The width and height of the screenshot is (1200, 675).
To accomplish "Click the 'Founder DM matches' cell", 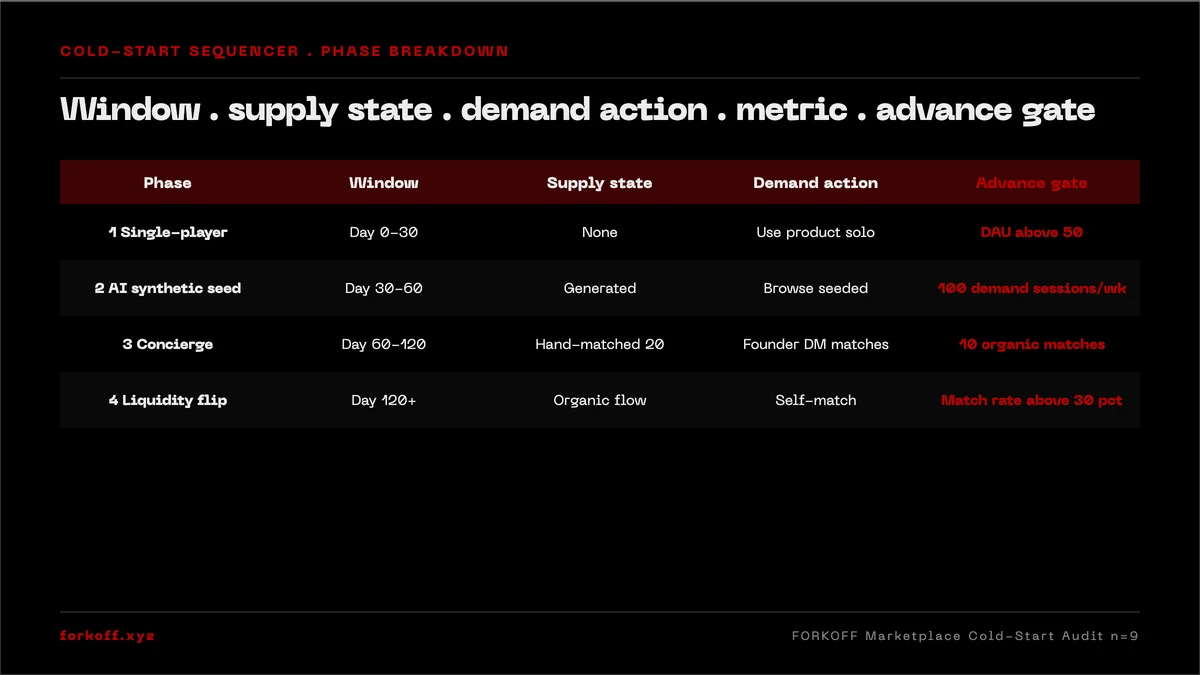I will 816,344.
